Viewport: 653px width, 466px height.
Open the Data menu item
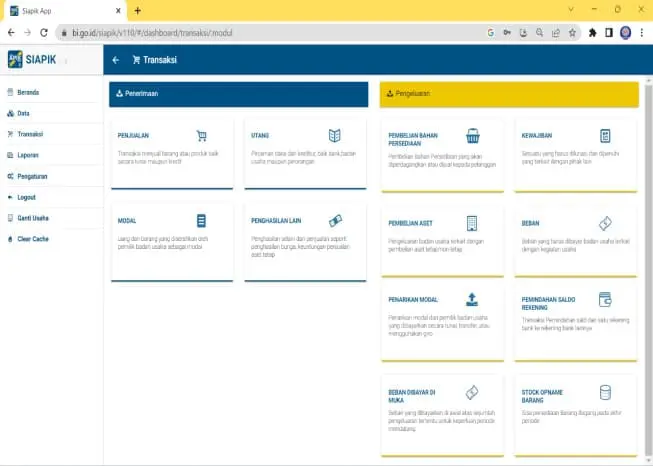point(23,113)
